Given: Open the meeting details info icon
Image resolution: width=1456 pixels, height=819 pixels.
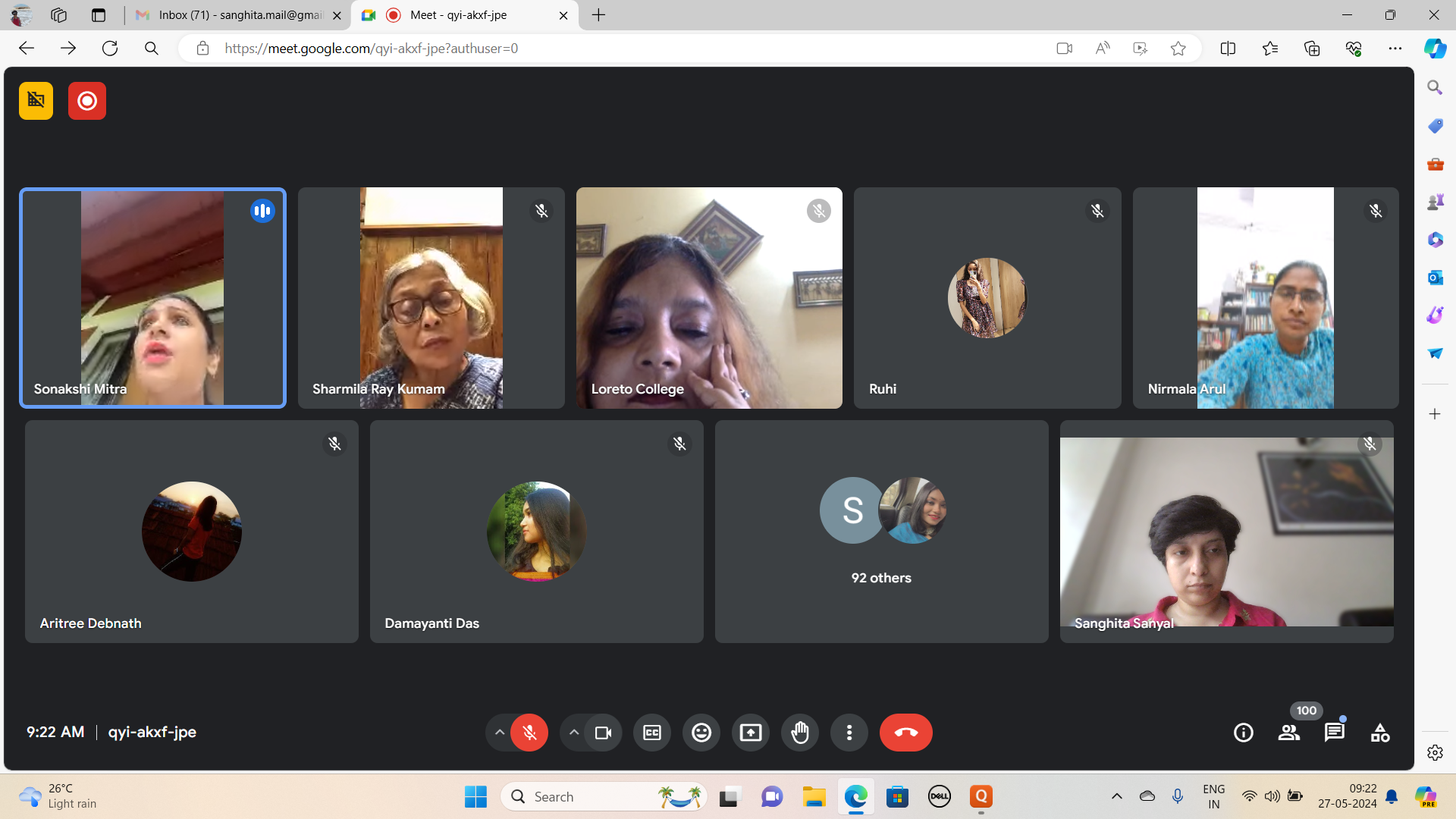Looking at the screenshot, I should [1244, 733].
